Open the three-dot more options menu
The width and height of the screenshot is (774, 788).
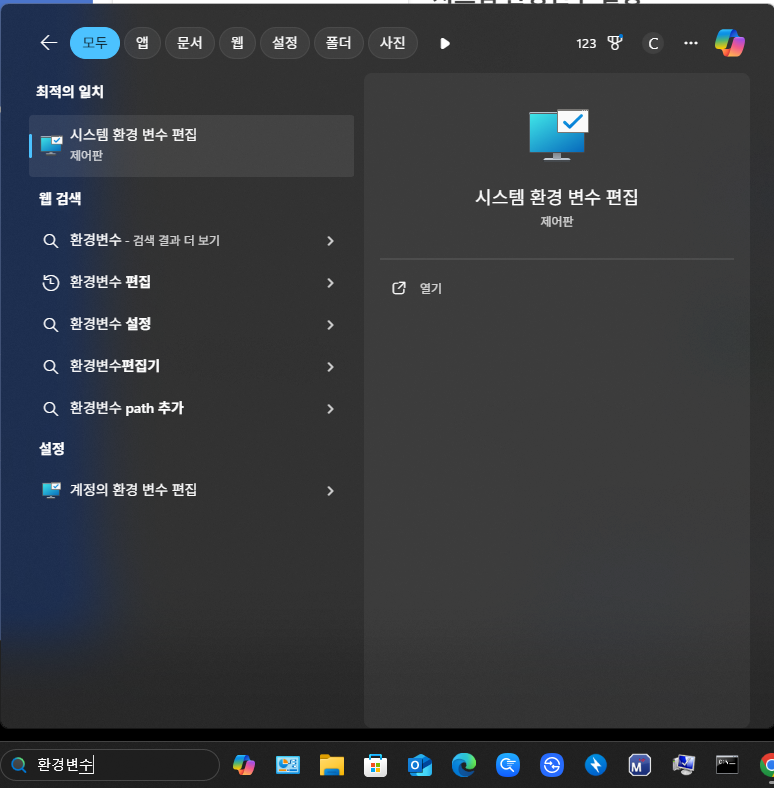point(691,43)
